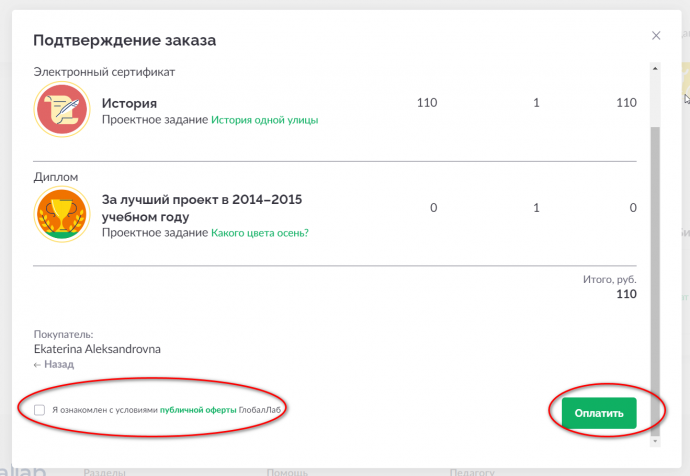Viewport: 690px width, 476px height.
Task: Click the scrollbar up arrow
Action: coord(655,68)
